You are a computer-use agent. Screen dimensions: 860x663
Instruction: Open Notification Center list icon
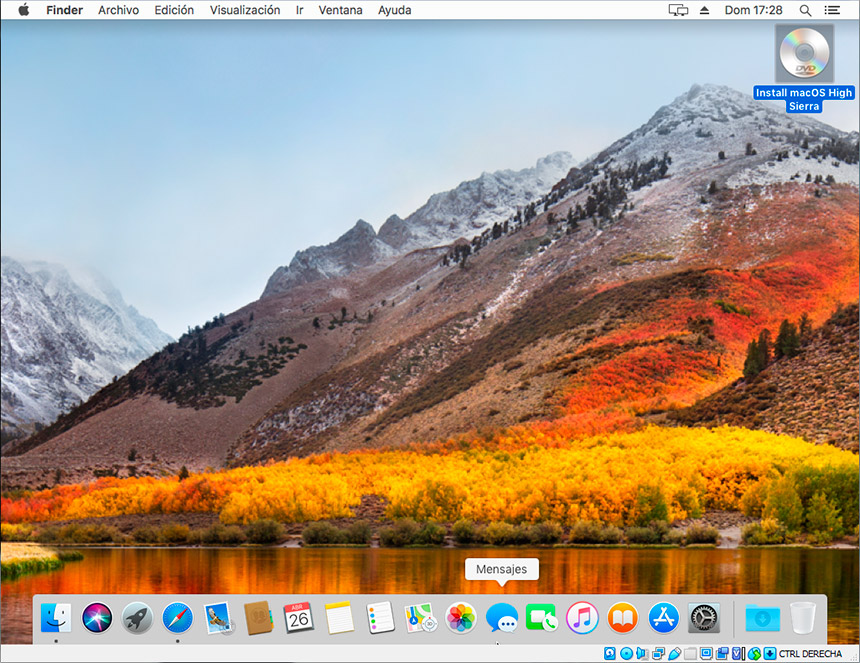[832, 10]
